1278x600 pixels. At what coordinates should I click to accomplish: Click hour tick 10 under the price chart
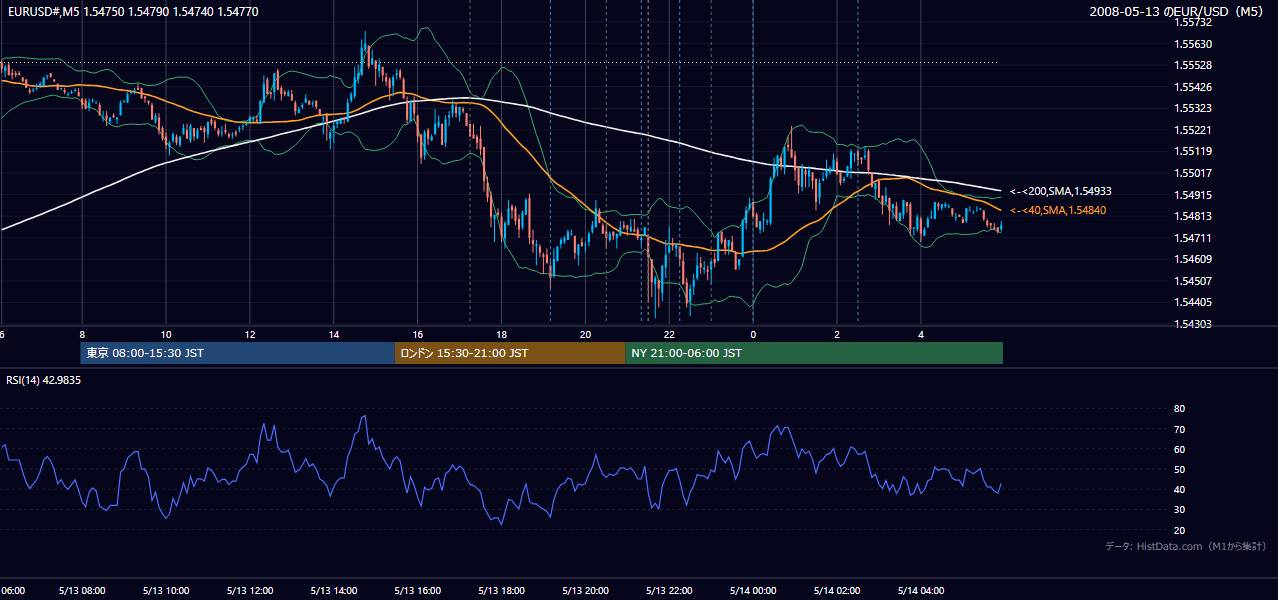166,334
